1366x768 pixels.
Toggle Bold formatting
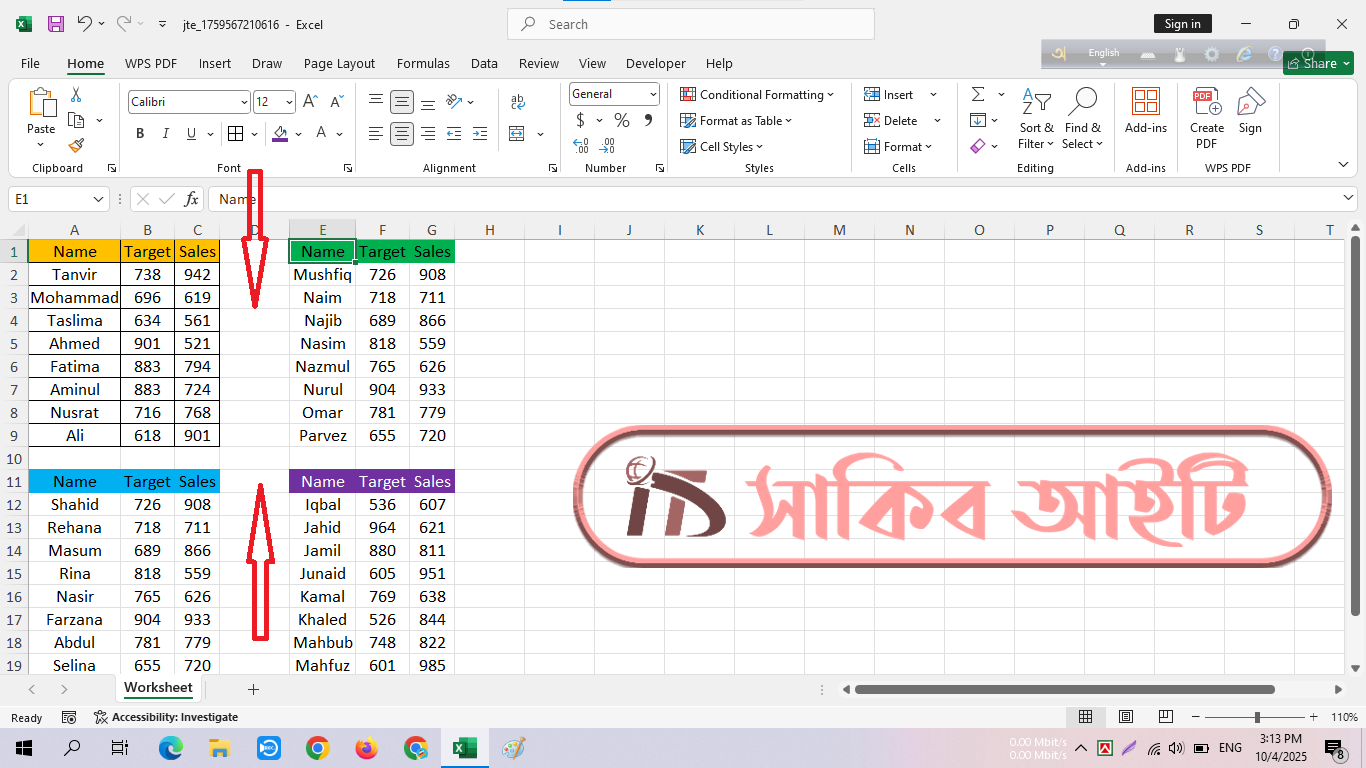tap(140, 133)
